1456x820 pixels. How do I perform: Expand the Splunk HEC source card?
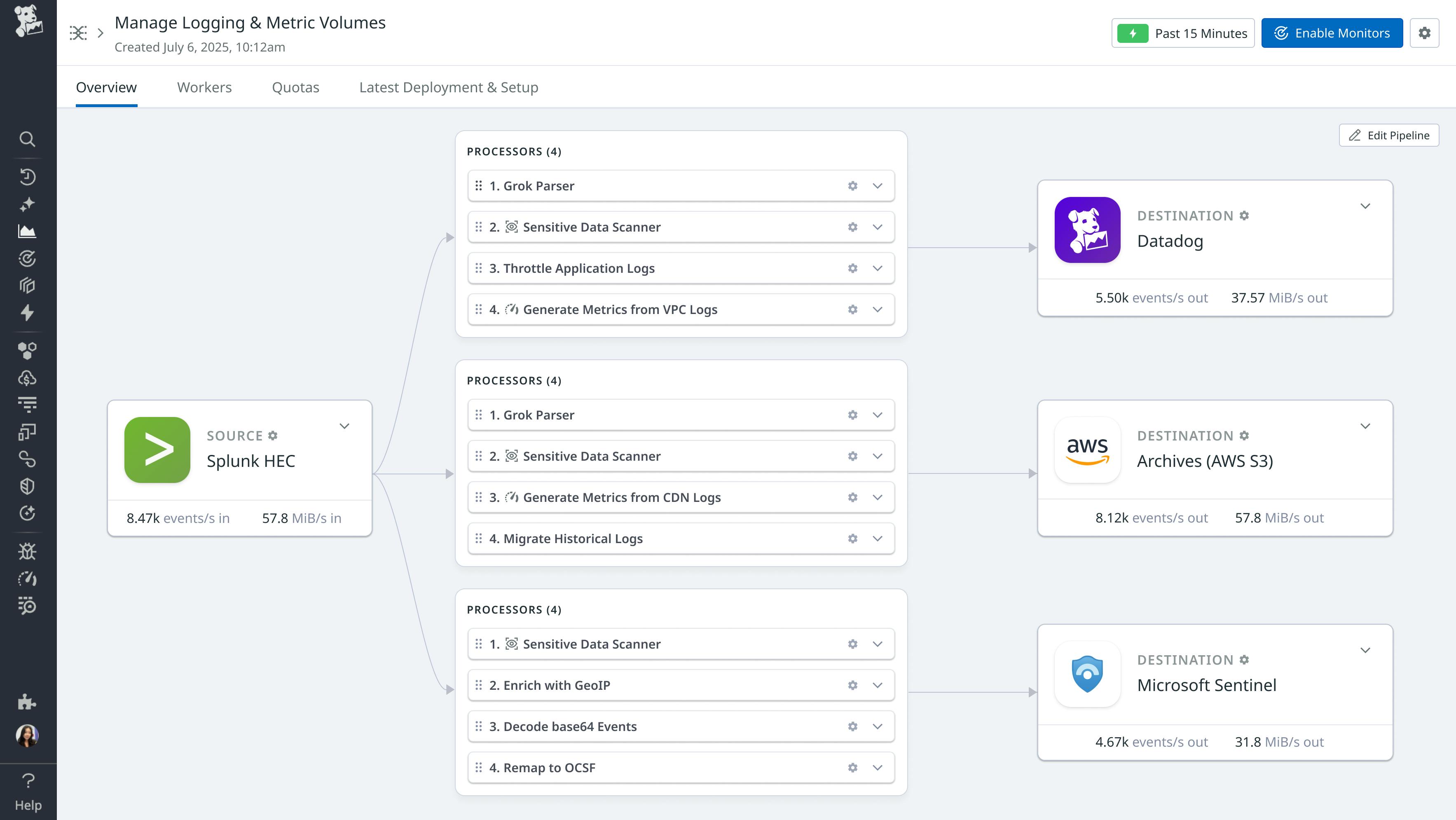pos(344,426)
